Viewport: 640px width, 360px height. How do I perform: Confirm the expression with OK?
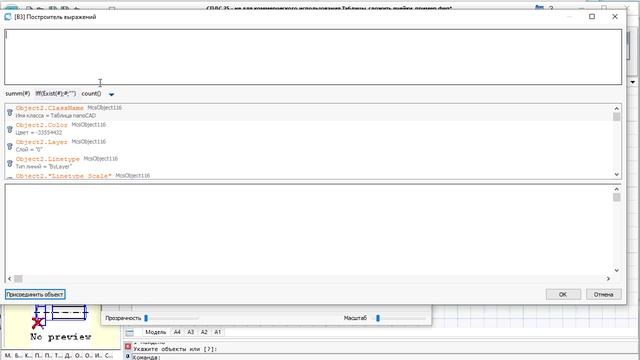(563, 294)
